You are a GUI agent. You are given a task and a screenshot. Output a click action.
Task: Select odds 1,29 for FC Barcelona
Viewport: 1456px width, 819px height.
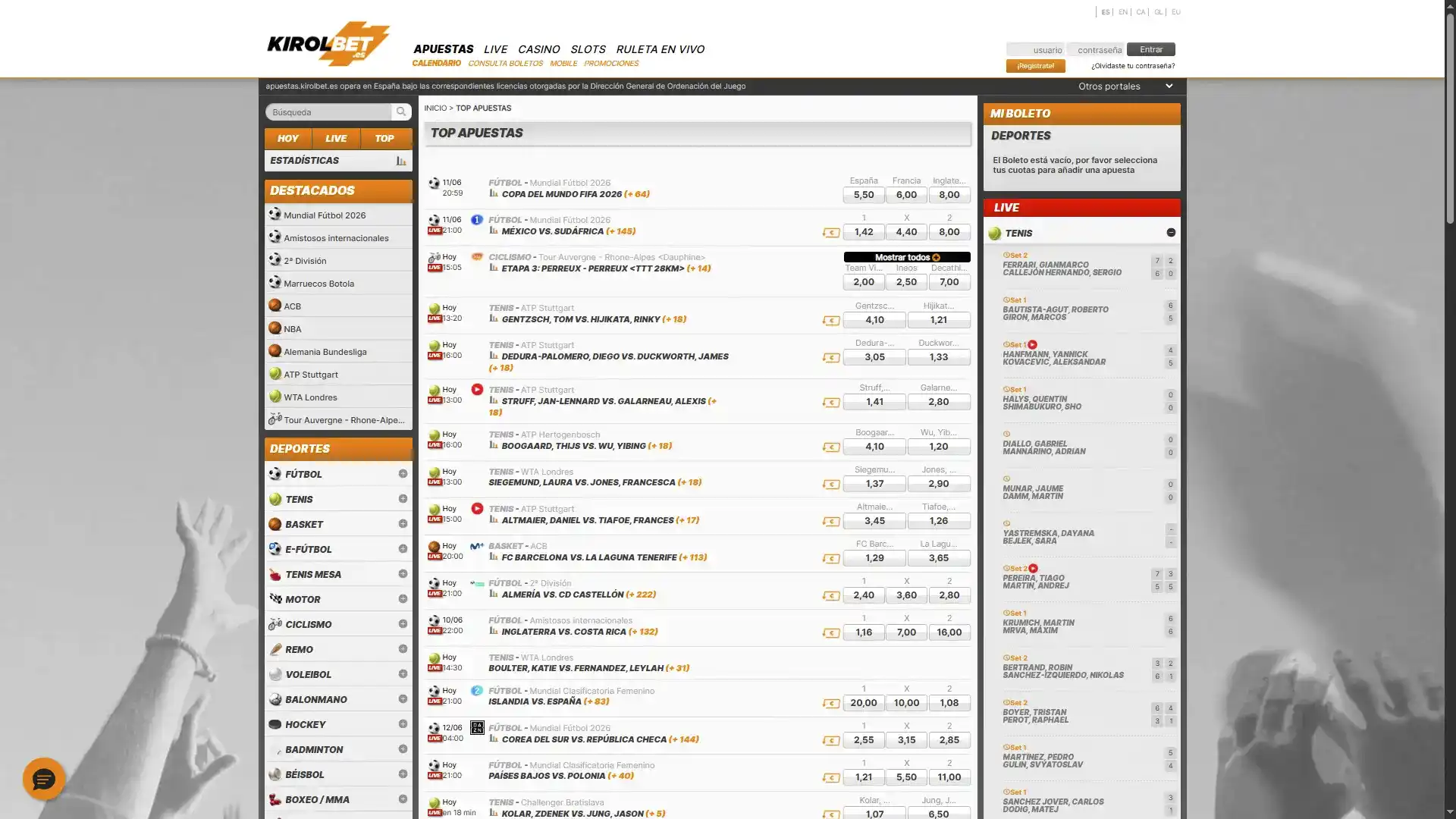pos(874,558)
